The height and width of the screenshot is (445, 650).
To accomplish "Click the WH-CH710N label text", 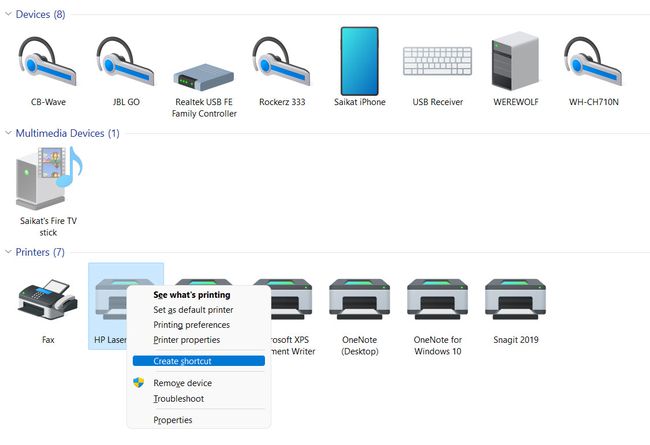I will [593, 102].
